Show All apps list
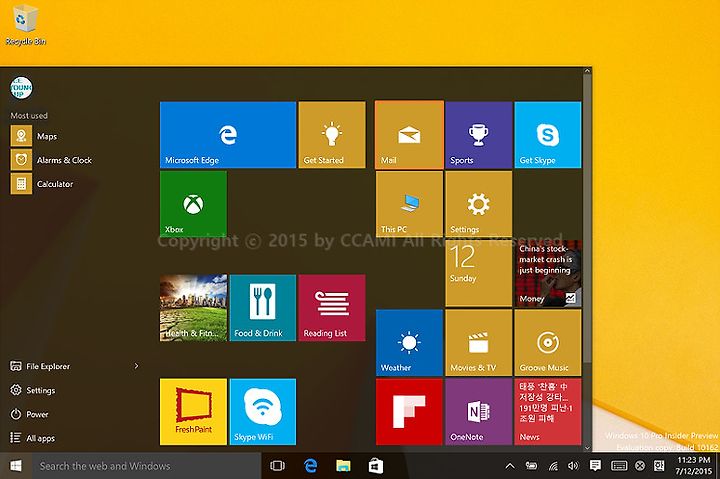This screenshot has width=720, height=479. pos(33,438)
